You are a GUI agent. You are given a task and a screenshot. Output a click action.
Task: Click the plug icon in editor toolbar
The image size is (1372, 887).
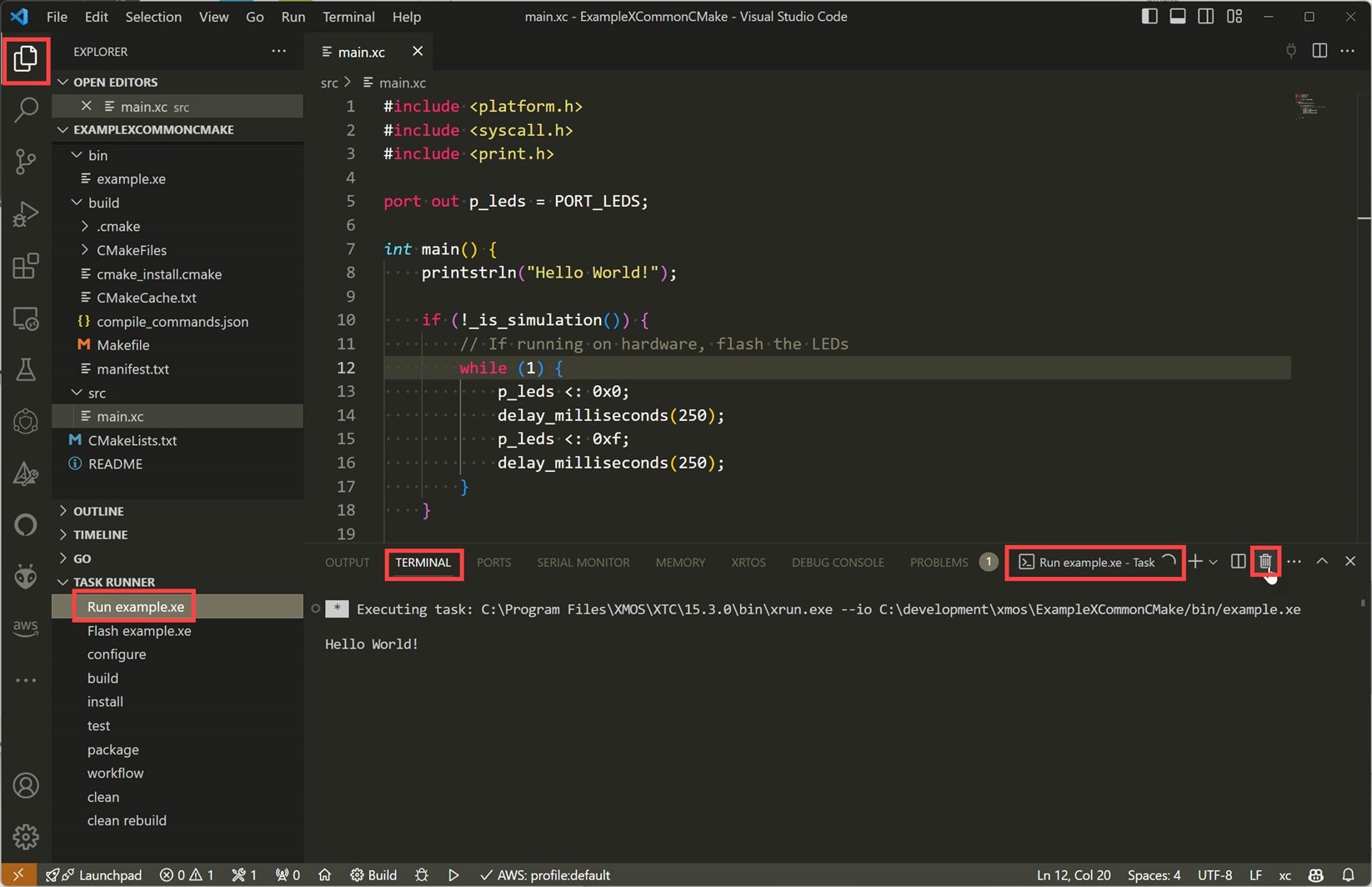1291,52
